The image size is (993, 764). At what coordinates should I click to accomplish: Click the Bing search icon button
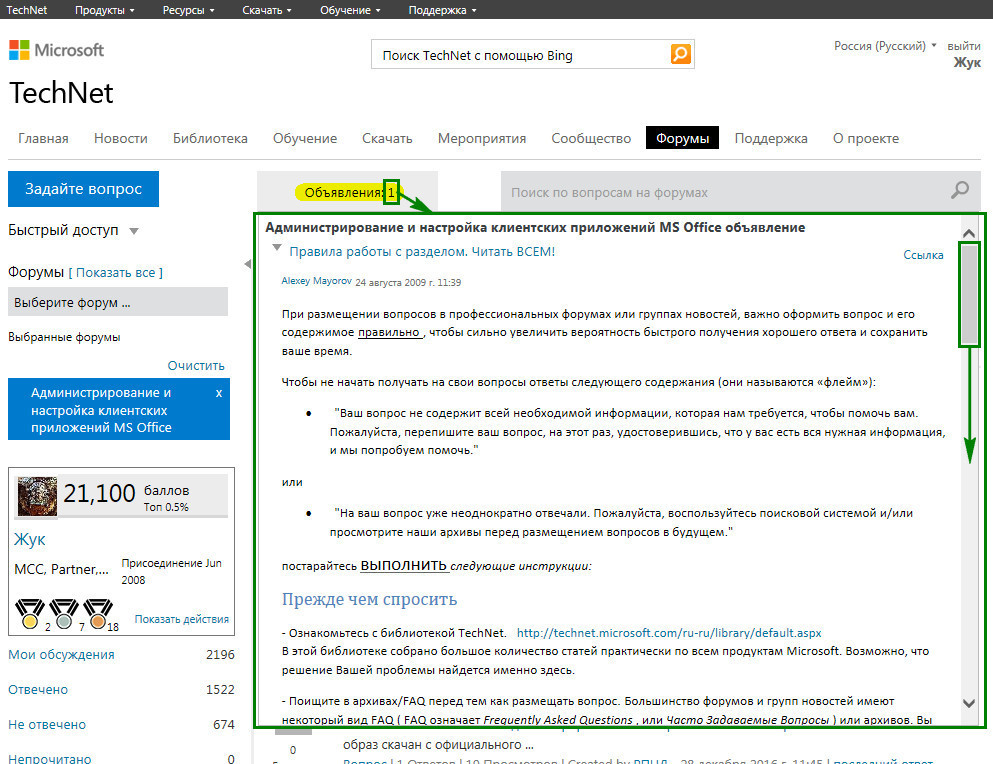tap(681, 54)
